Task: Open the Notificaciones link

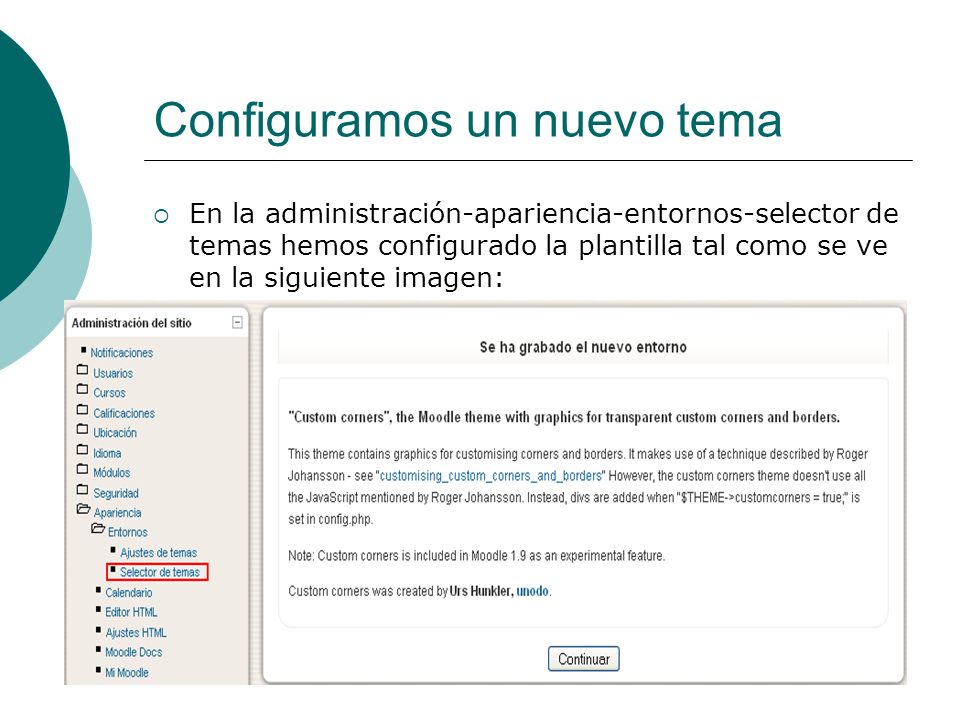Action: coord(121,353)
